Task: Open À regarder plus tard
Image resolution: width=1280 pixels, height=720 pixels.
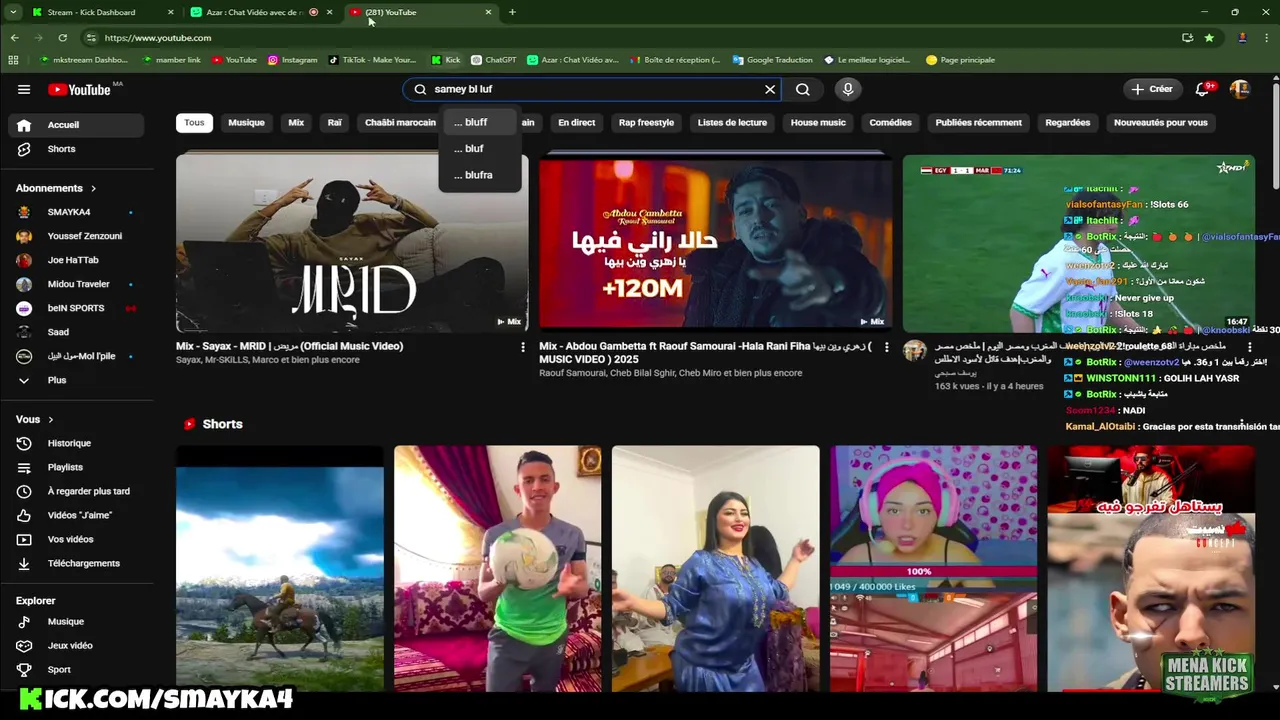Action: pos(76,491)
